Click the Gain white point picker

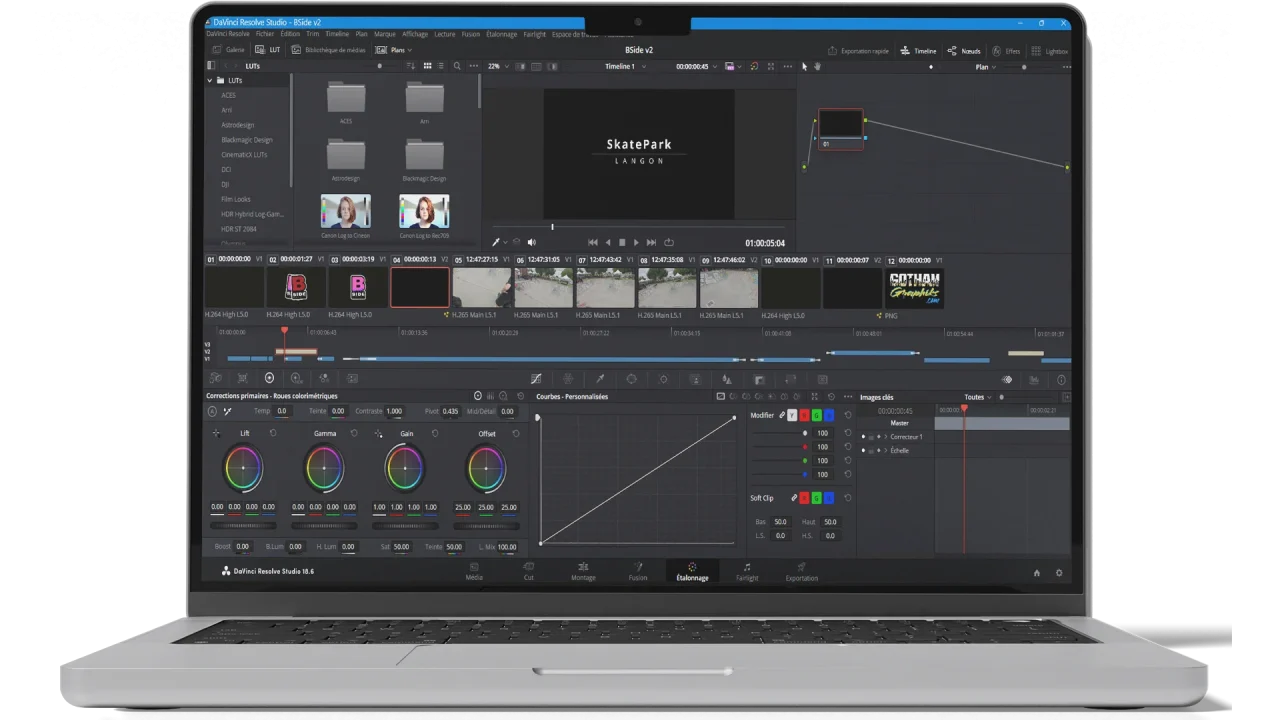click(x=378, y=433)
